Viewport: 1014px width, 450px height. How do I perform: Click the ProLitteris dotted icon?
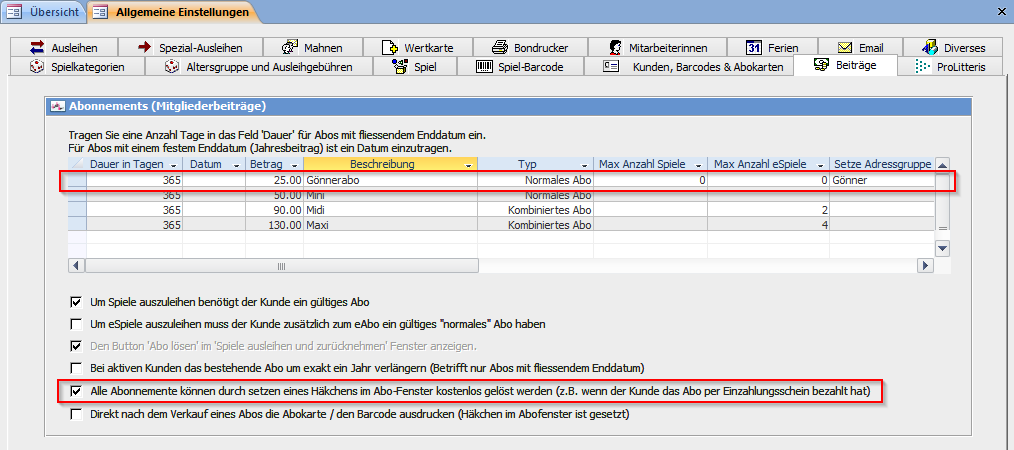[x=922, y=66]
